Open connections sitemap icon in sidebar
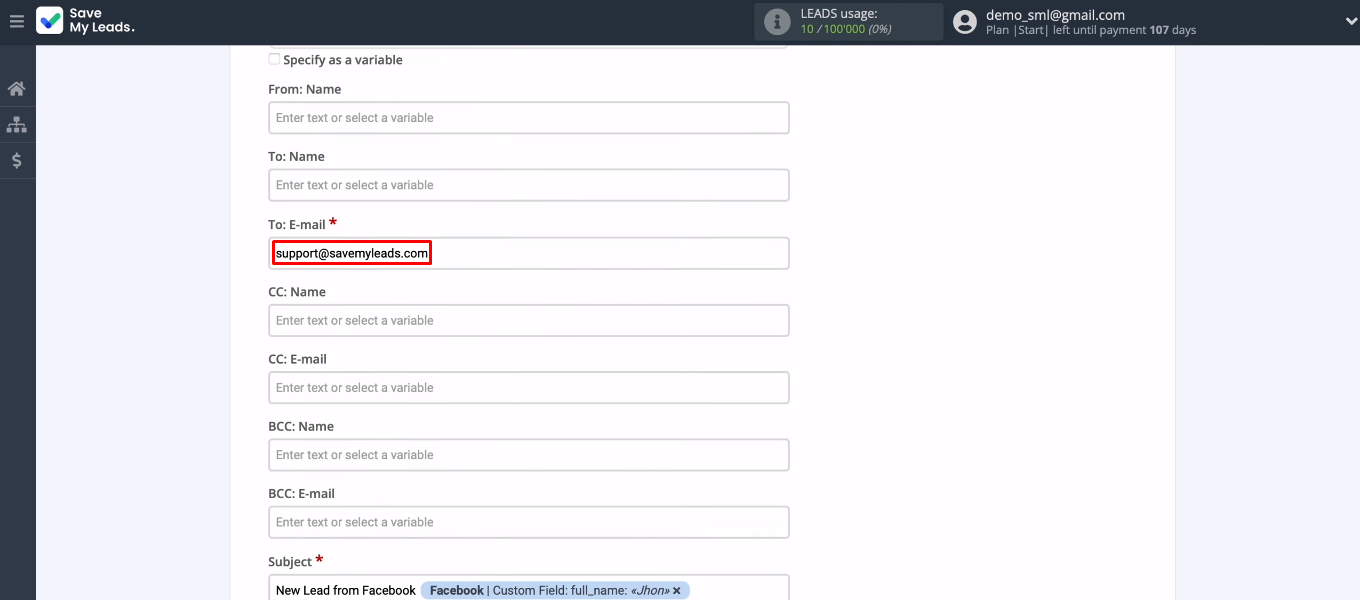This screenshot has width=1360, height=600. coord(17,125)
